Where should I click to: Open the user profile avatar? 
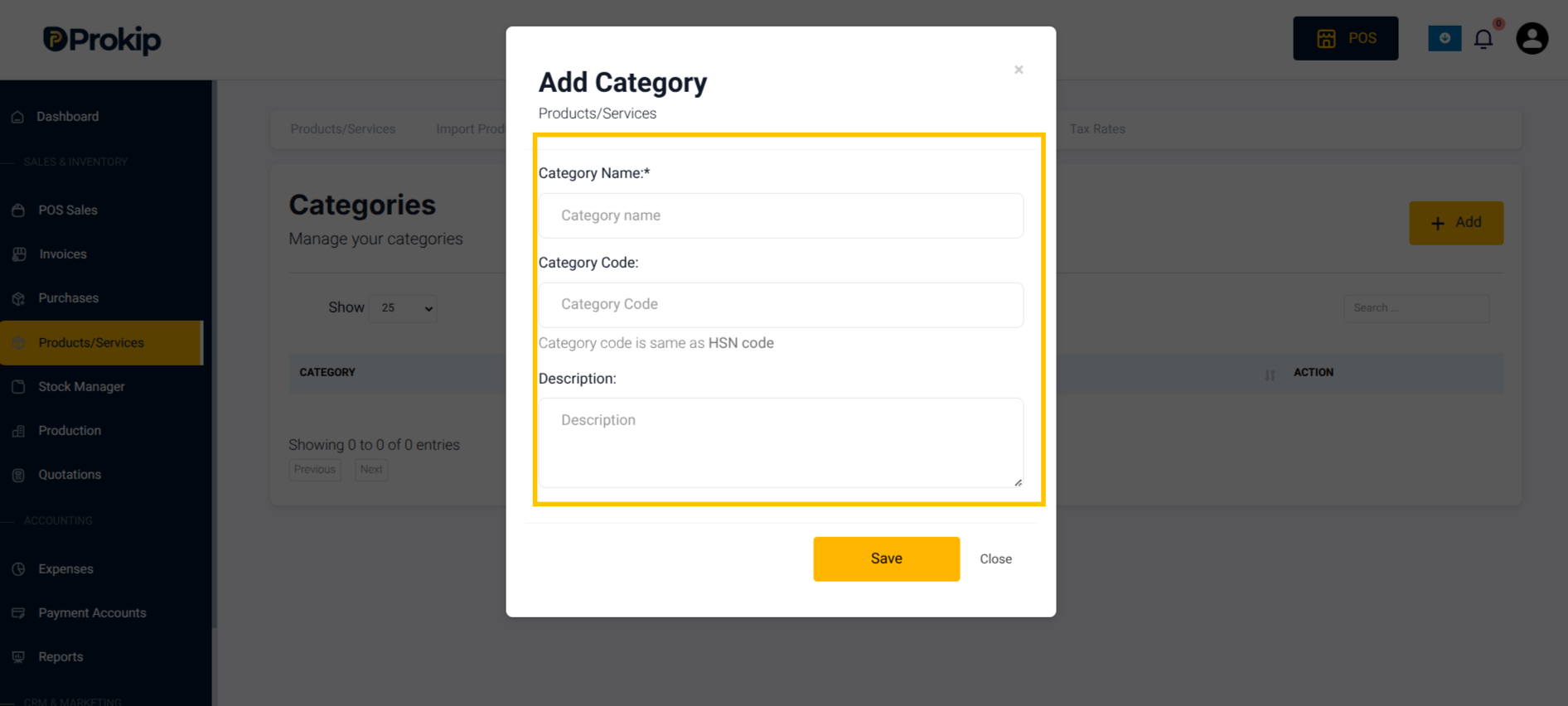(x=1532, y=38)
